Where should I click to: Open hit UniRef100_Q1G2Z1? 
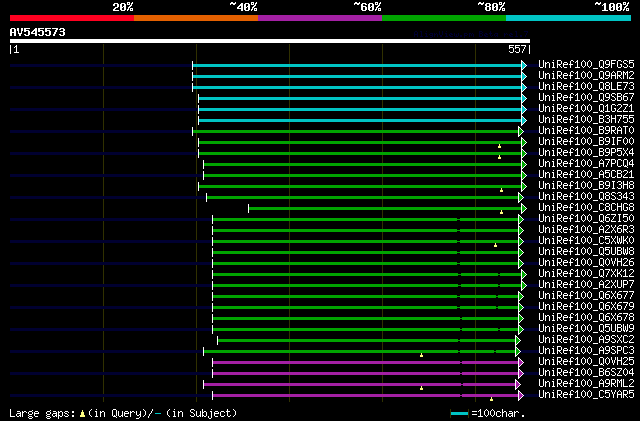pyautogui.click(x=586, y=109)
